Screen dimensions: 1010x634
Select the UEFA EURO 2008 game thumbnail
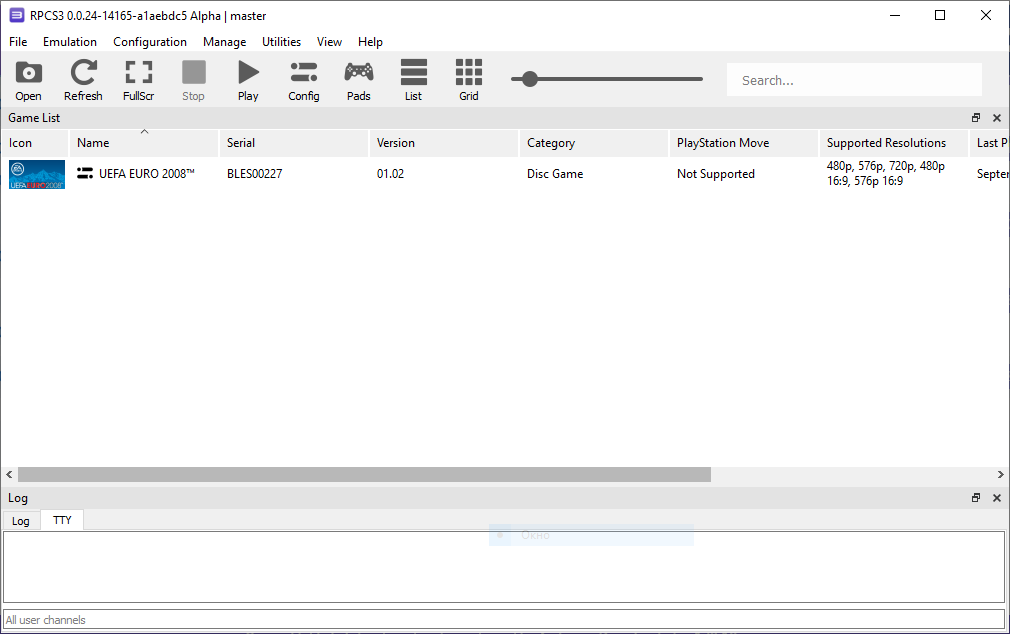tap(37, 174)
